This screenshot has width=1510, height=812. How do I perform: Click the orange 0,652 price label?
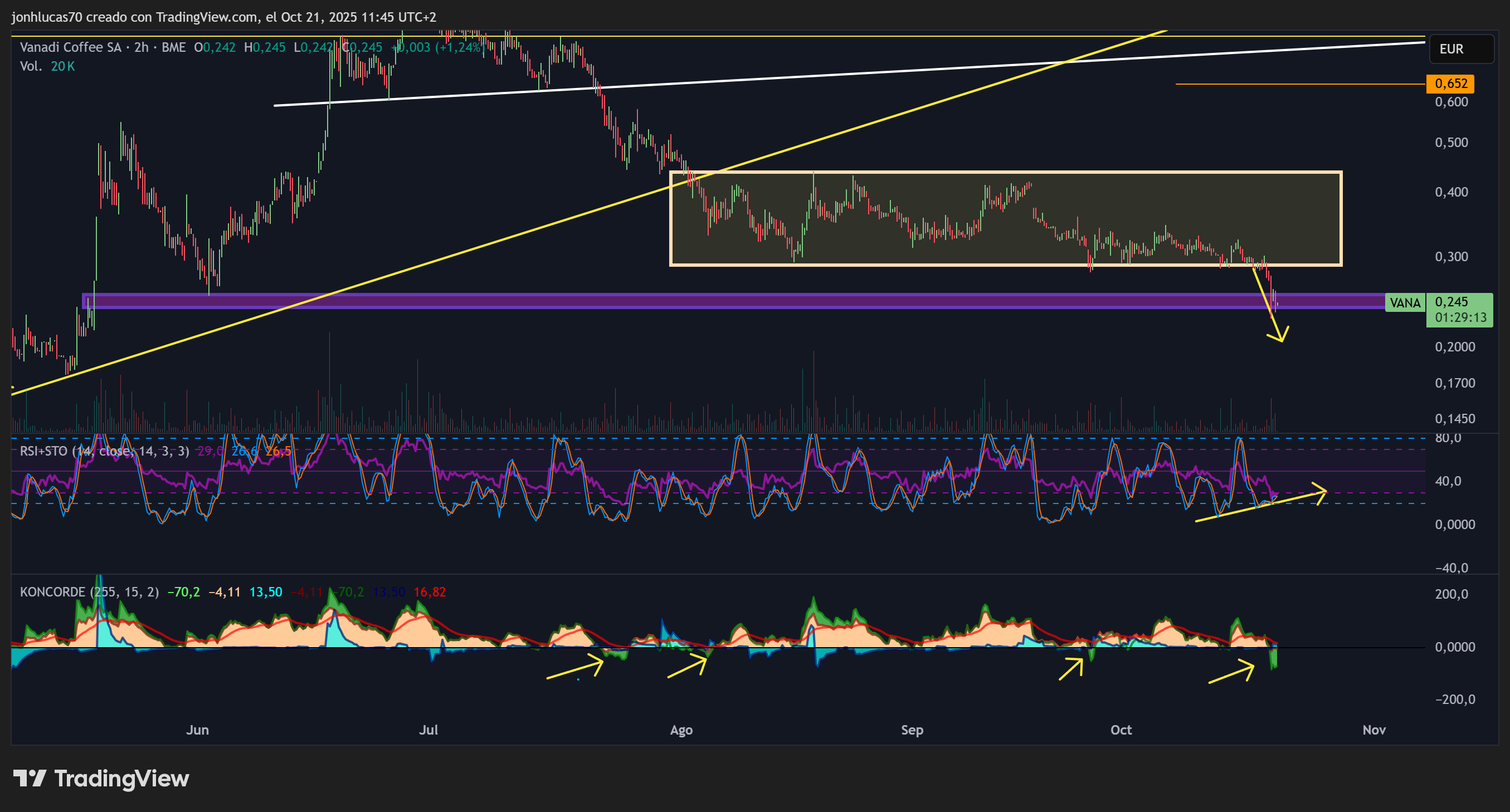click(x=1450, y=84)
